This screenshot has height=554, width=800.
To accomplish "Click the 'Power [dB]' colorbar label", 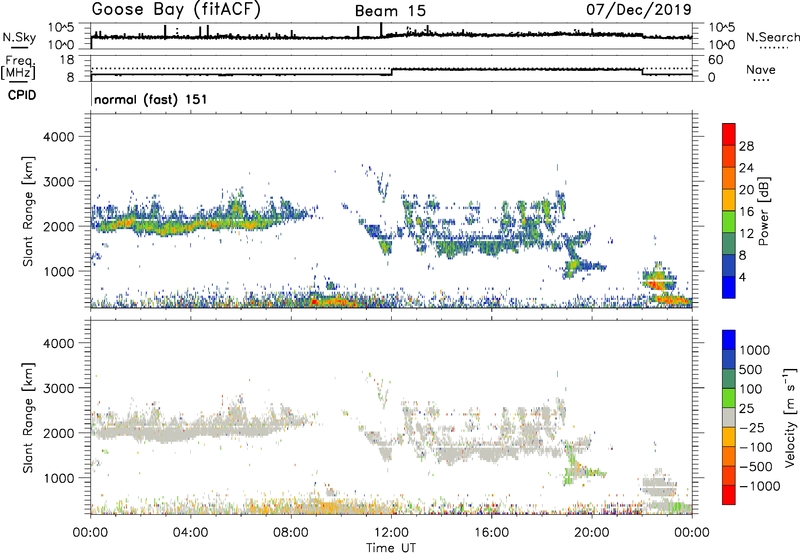I will point(763,211).
